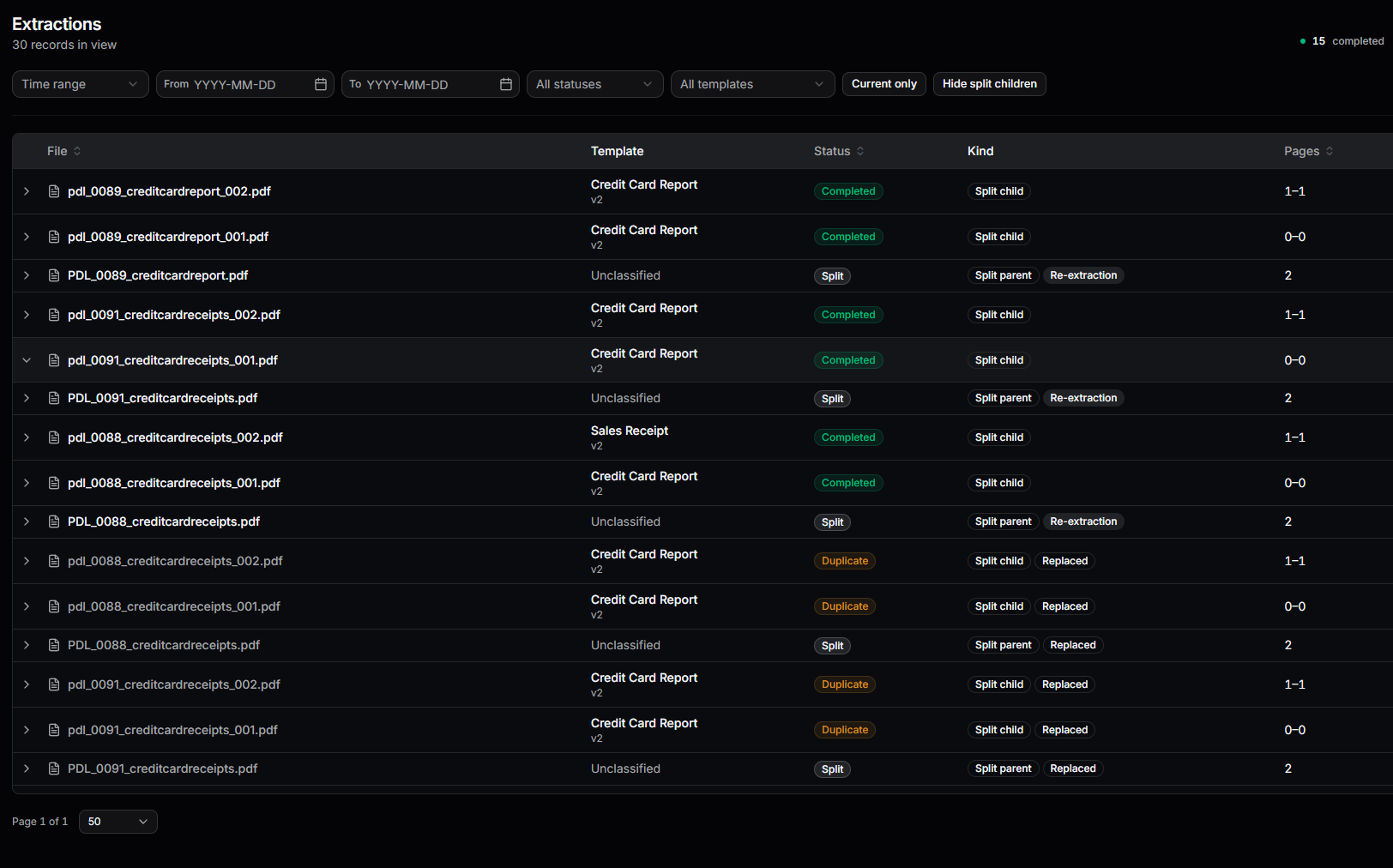The image size is (1393, 868).
Task: Toggle the Current only filter
Action: point(884,84)
